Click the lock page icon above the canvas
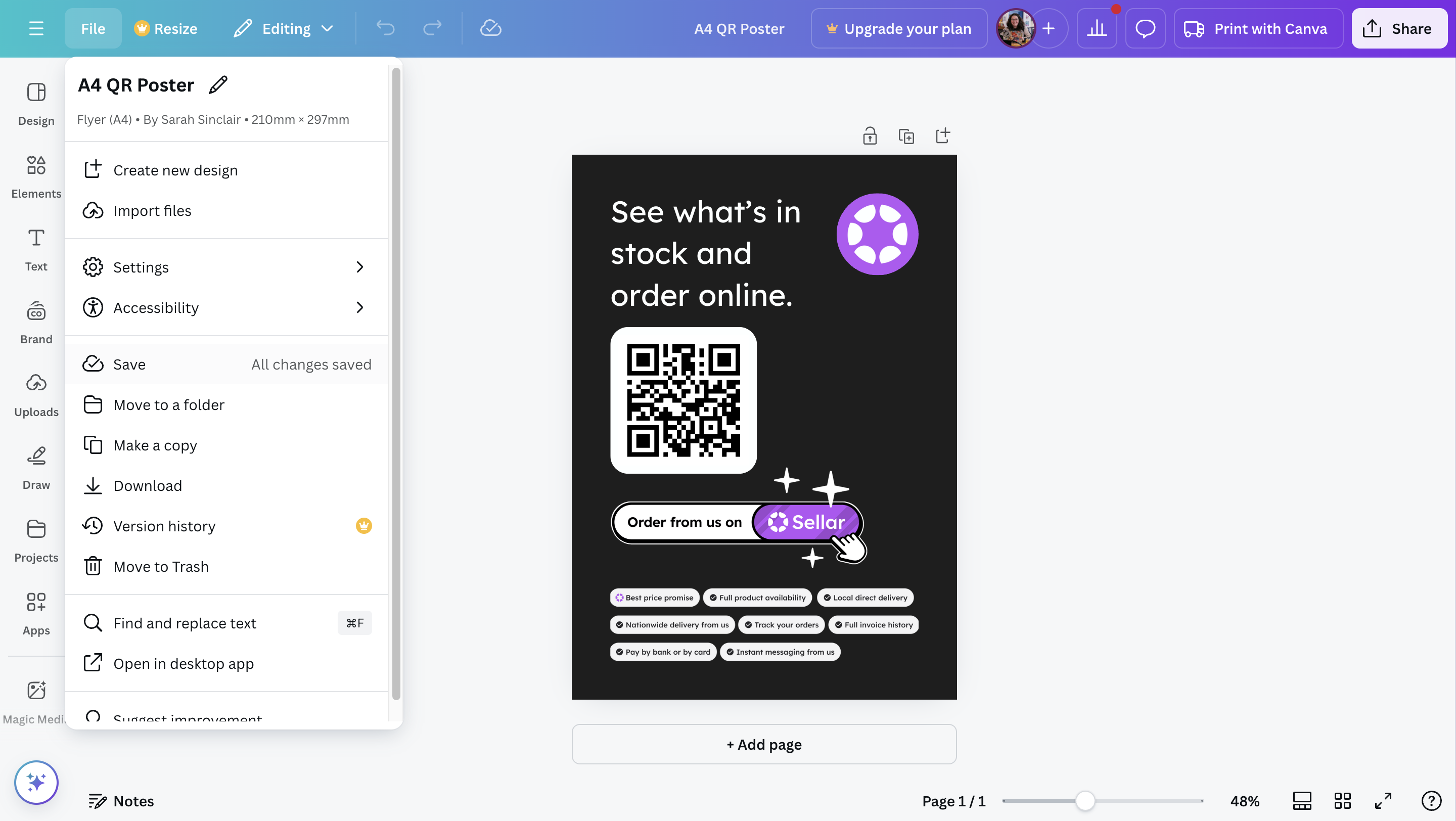1456x821 pixels. (870, 136)
